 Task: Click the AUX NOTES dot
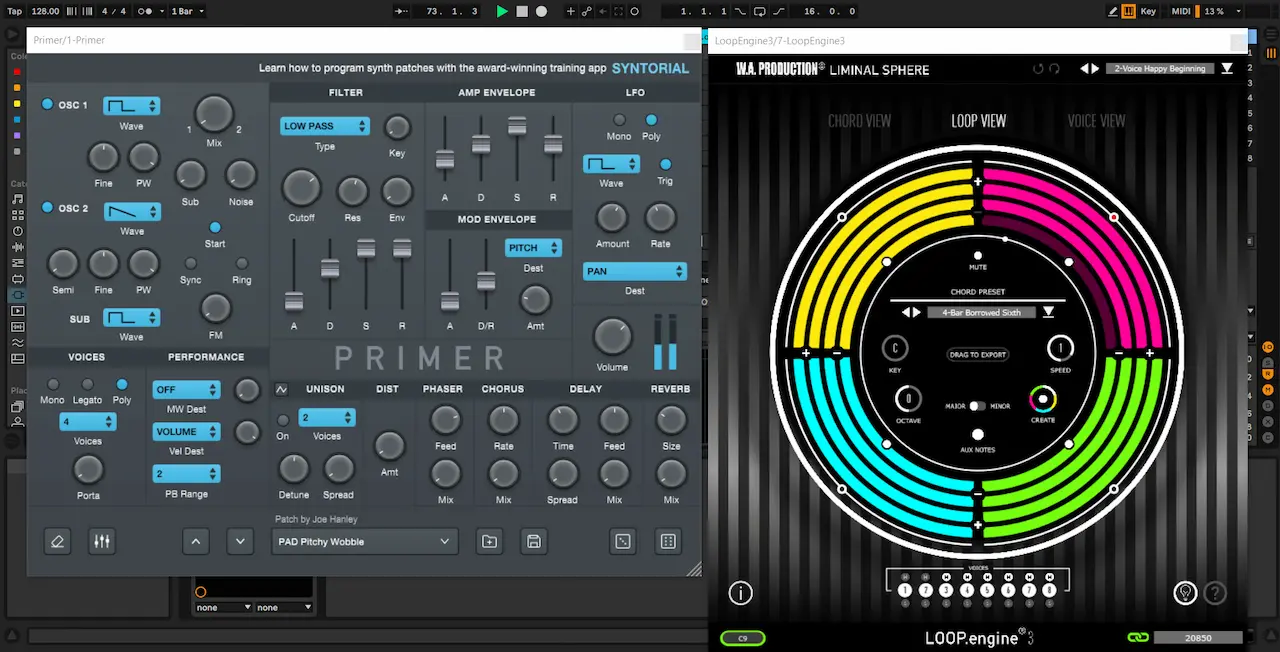coord(978,434)
